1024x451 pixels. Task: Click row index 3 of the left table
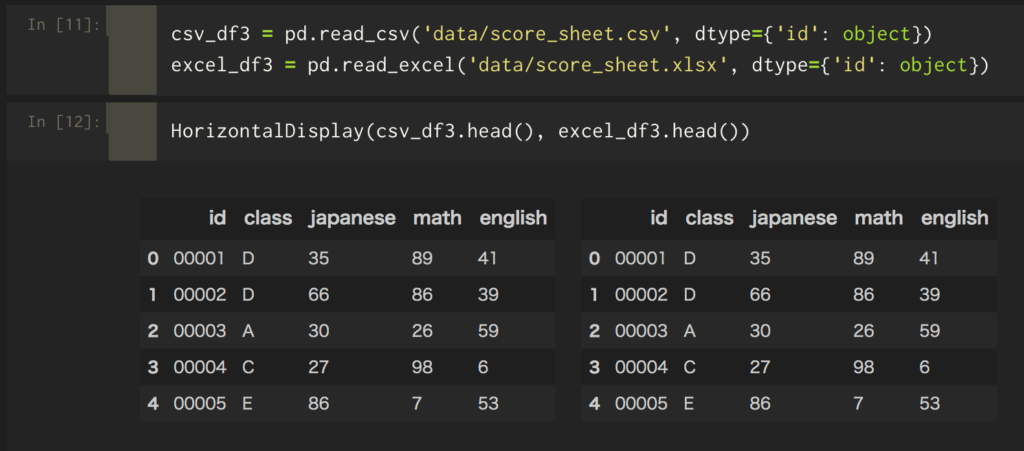(x=153, y=367)
